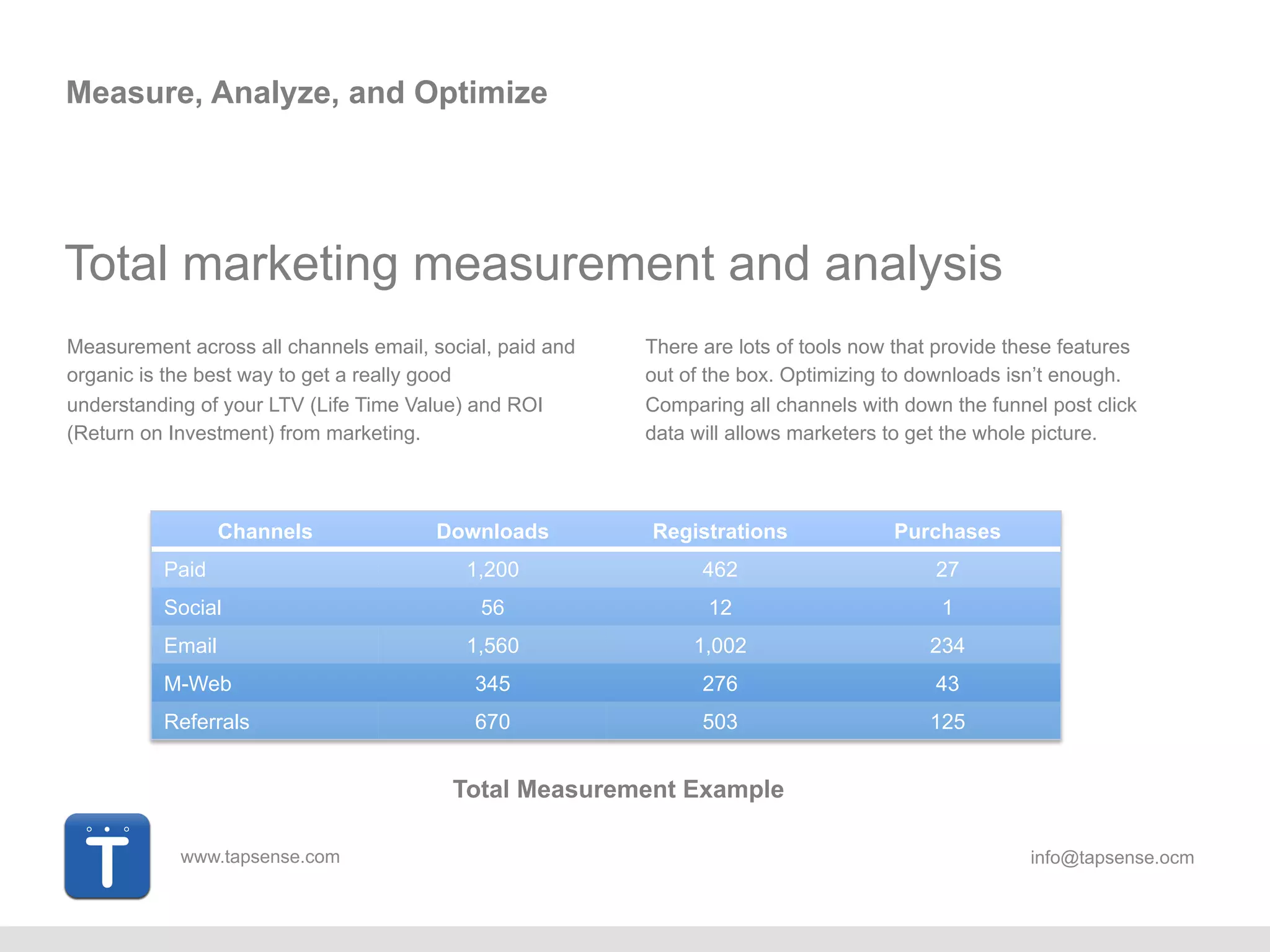This screenshot has height=952, width=1270.
Task: Click the 'Total marketing measurement and analysis' title
Action: [533, 264]
